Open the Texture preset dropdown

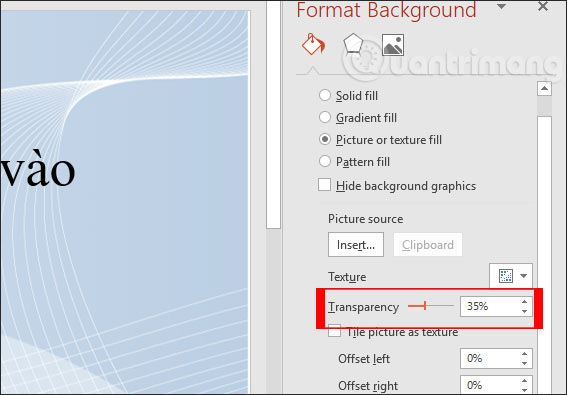click(511, 276)
